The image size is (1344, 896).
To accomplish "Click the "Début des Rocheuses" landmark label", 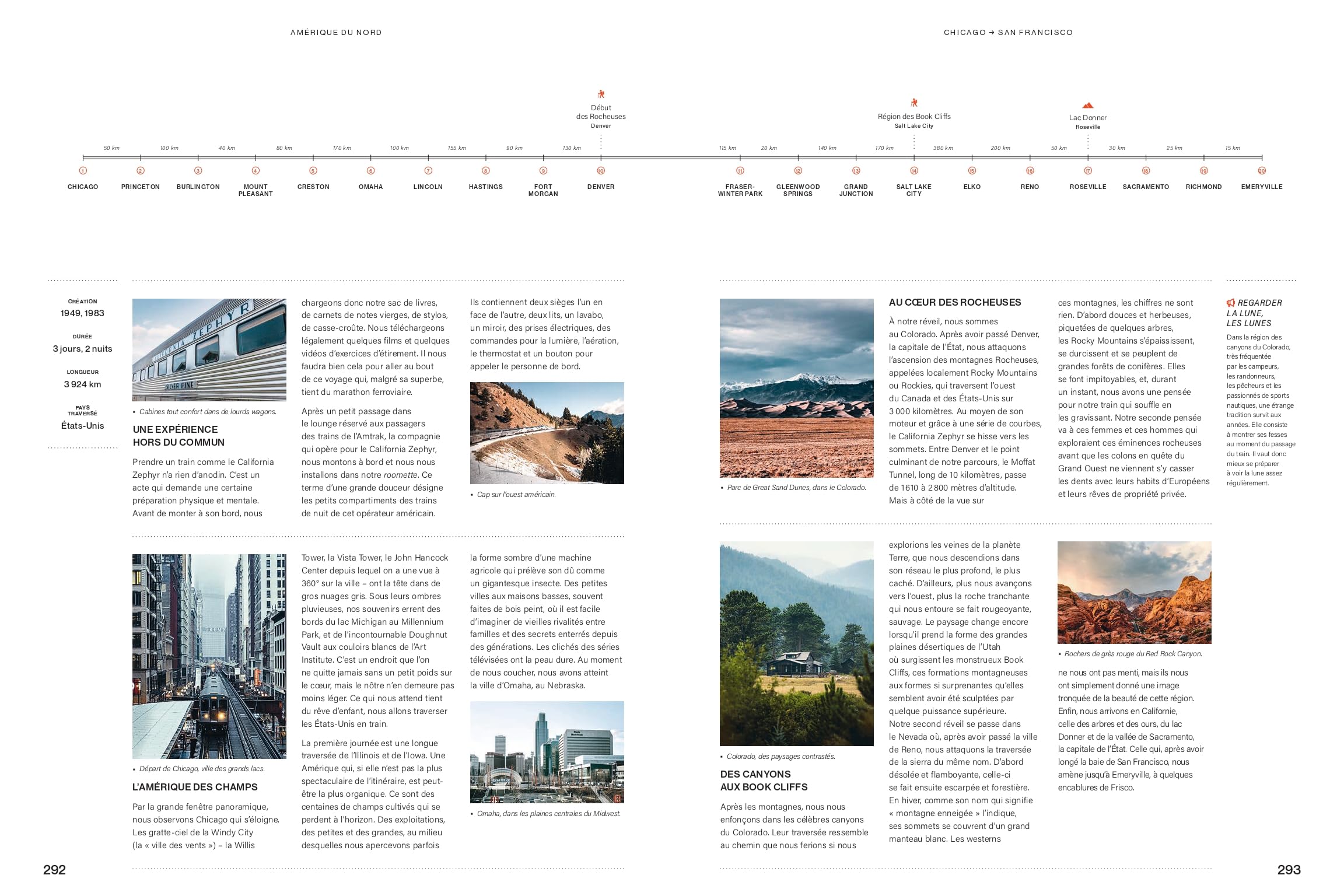I will coord(601,112).
